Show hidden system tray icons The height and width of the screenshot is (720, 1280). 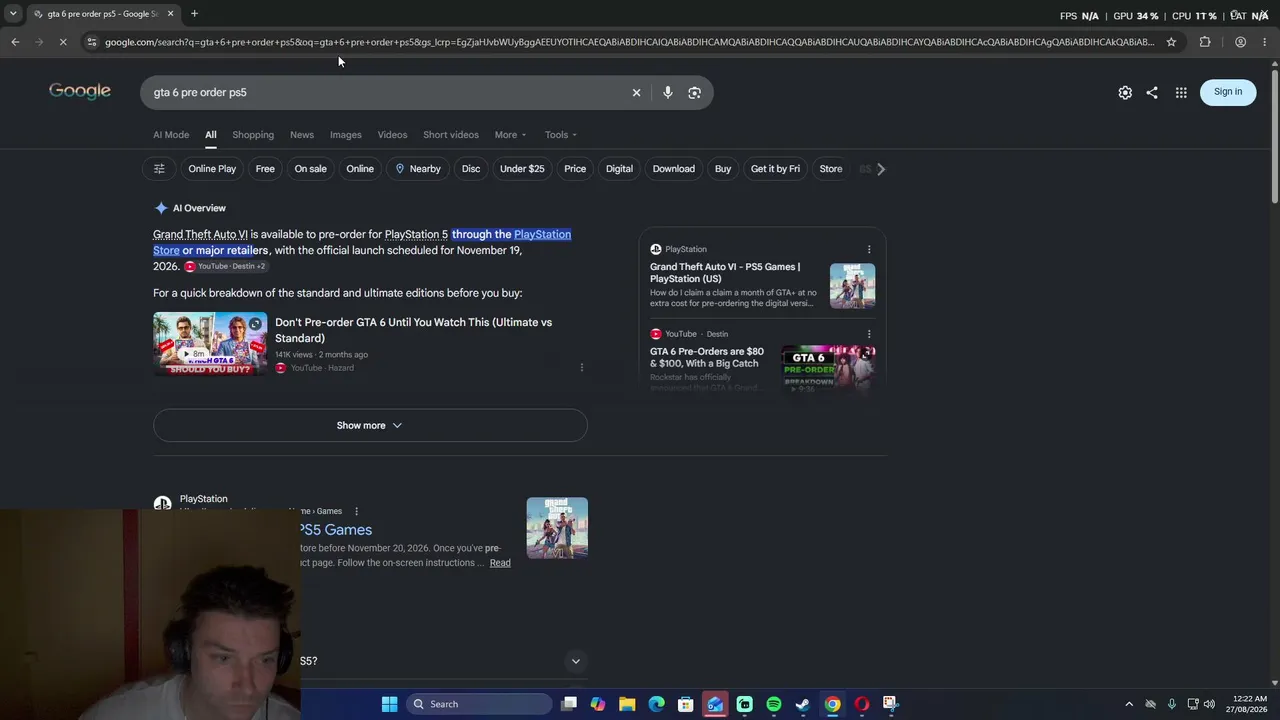coord(1129,704)
